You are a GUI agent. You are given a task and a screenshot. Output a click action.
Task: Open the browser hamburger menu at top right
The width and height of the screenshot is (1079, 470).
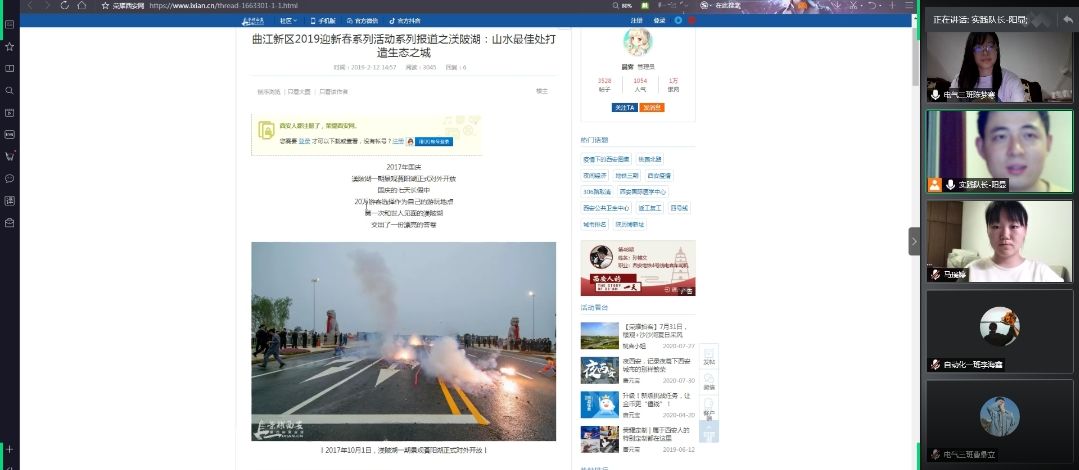[910, 6]
